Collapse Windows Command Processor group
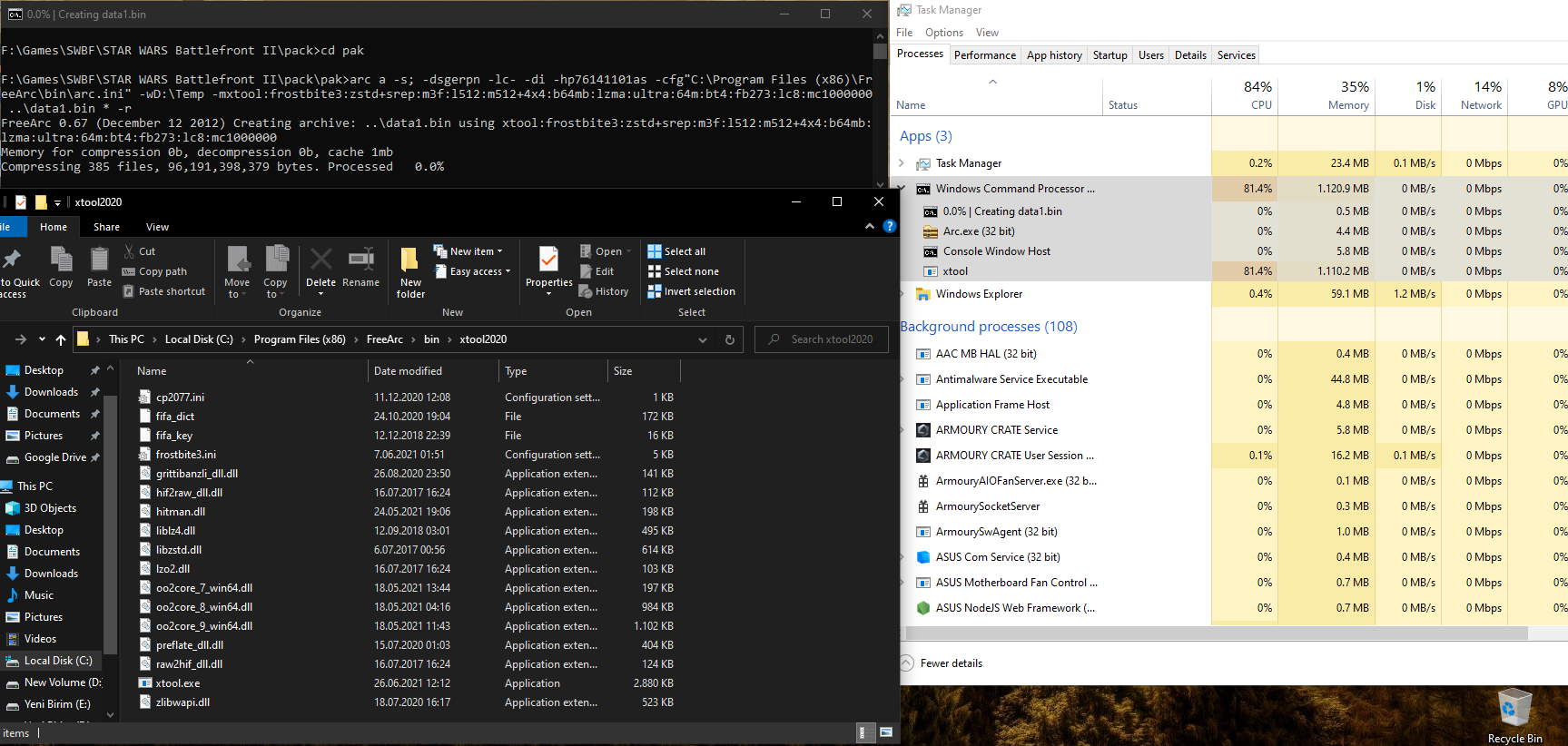 point(902,189)
